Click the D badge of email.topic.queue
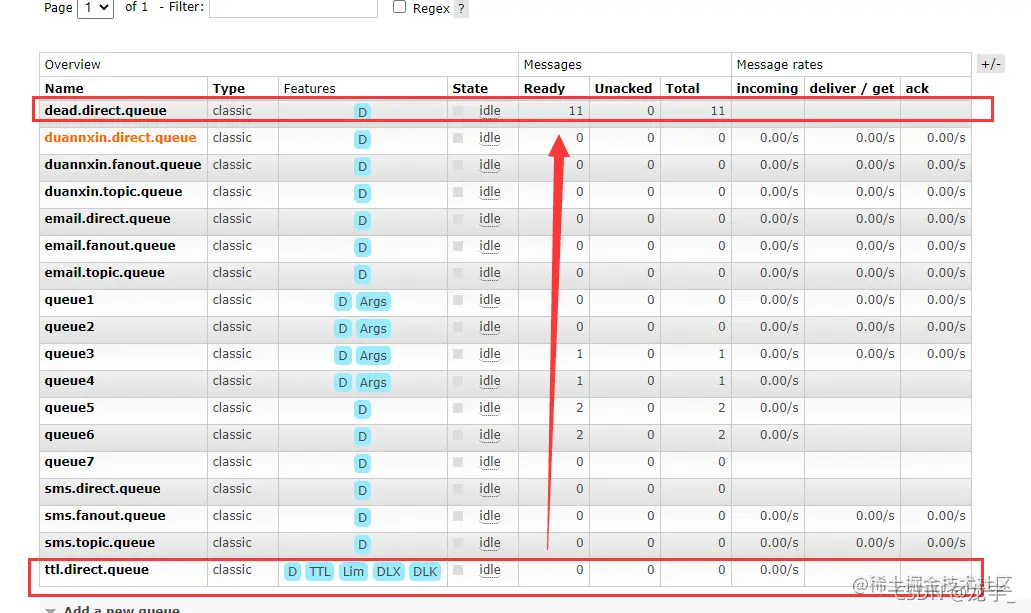 click(x=362, y=274)
